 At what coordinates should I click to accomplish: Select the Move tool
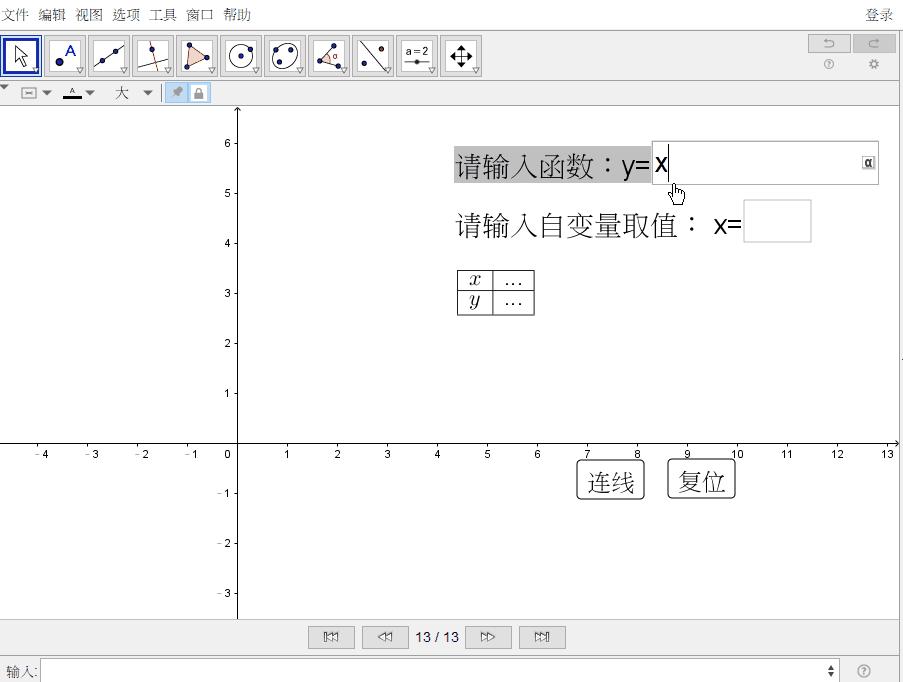click(x=20, y=55)
